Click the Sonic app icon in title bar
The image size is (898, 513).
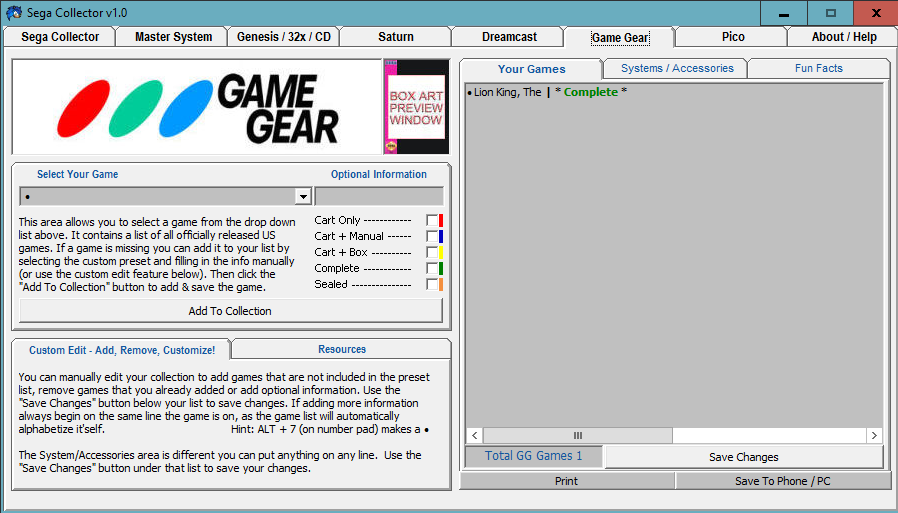point(13,12)
